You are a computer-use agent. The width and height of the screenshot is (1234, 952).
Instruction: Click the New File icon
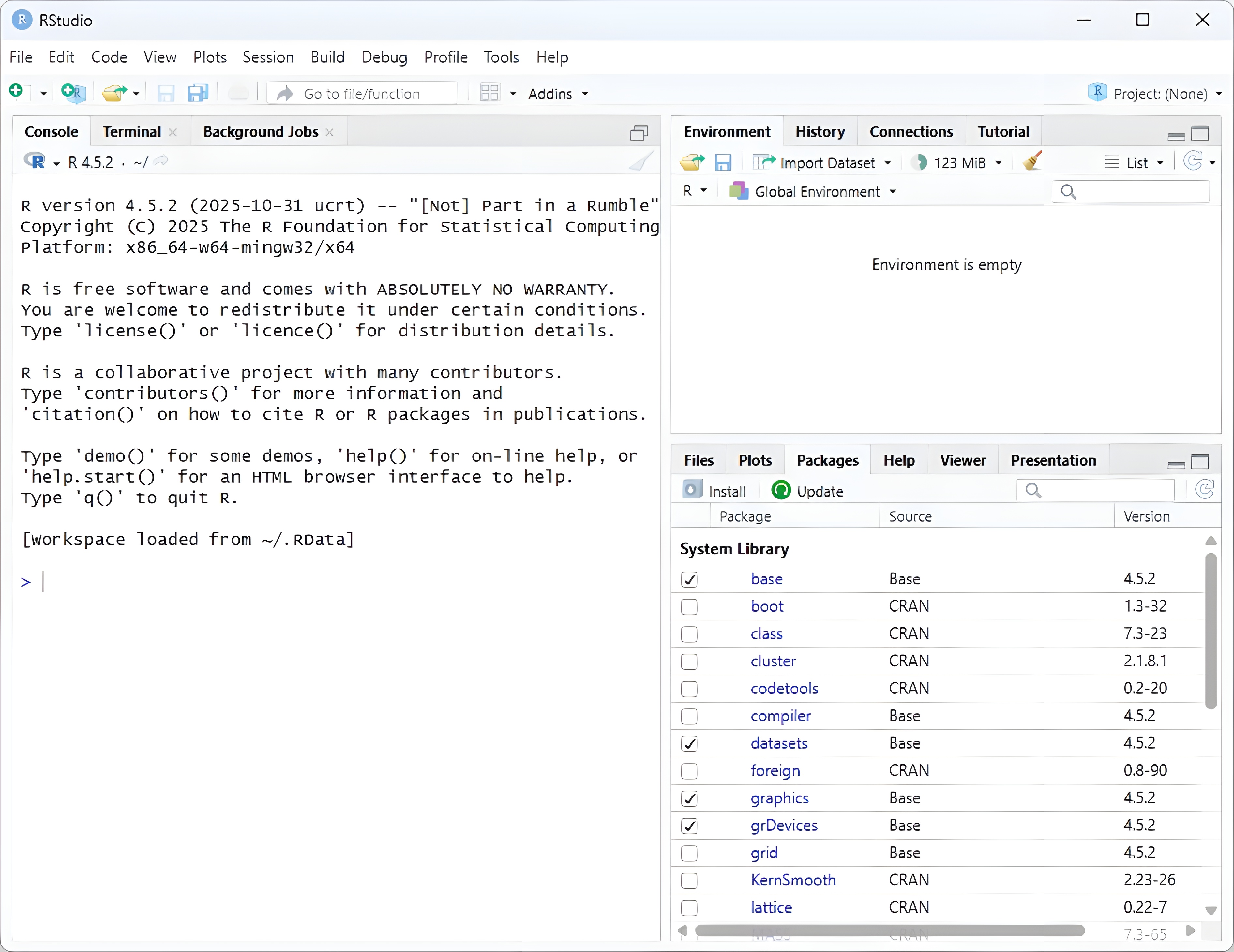tap(16, 92)
